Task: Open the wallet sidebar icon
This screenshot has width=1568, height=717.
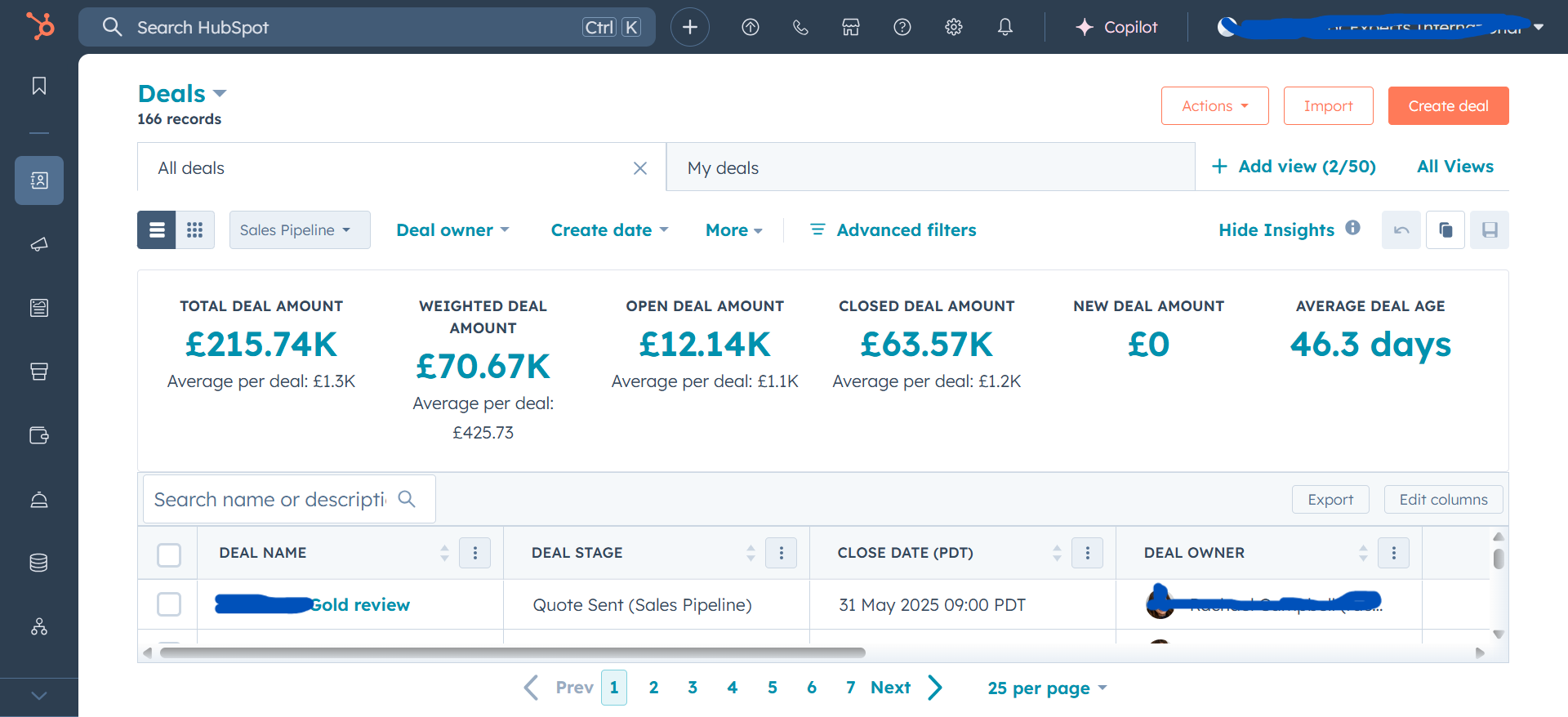Action: pos(39,435)
